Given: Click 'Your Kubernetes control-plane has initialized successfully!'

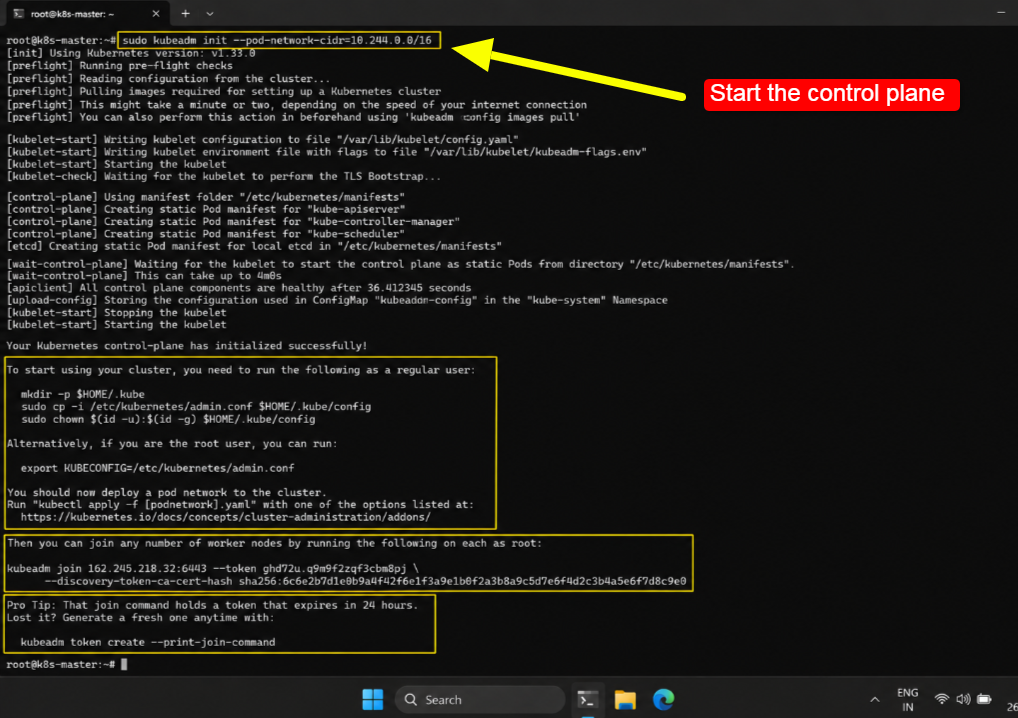Looking at the screenshot, I should (187, 346).
